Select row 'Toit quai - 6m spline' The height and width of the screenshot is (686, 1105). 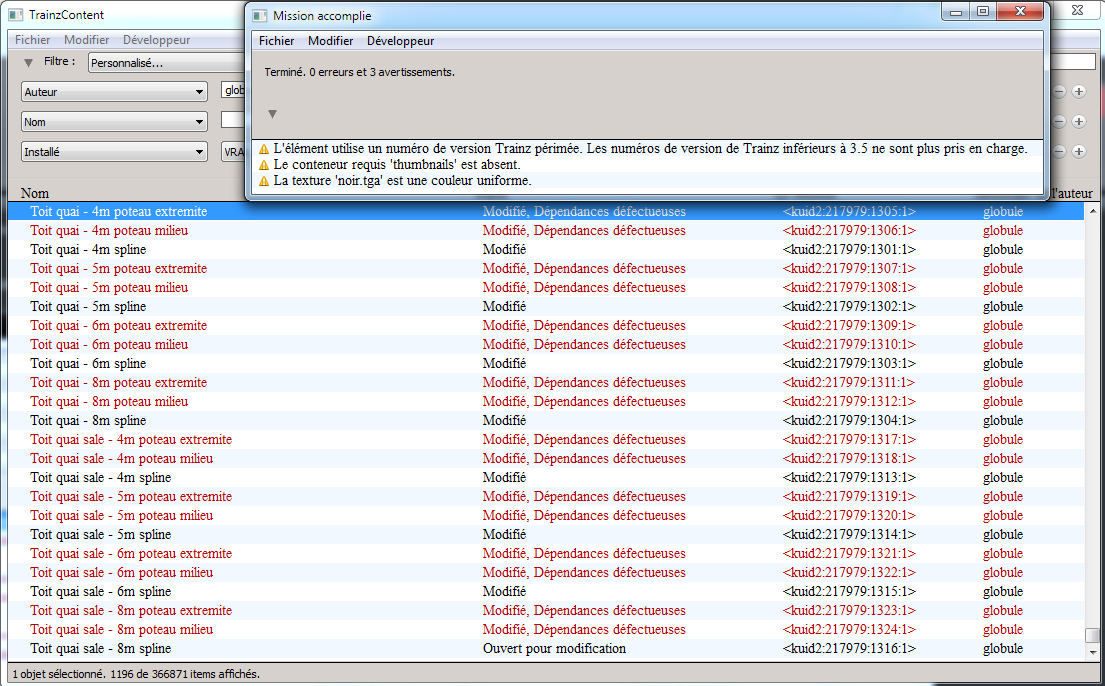pos(546,364)
